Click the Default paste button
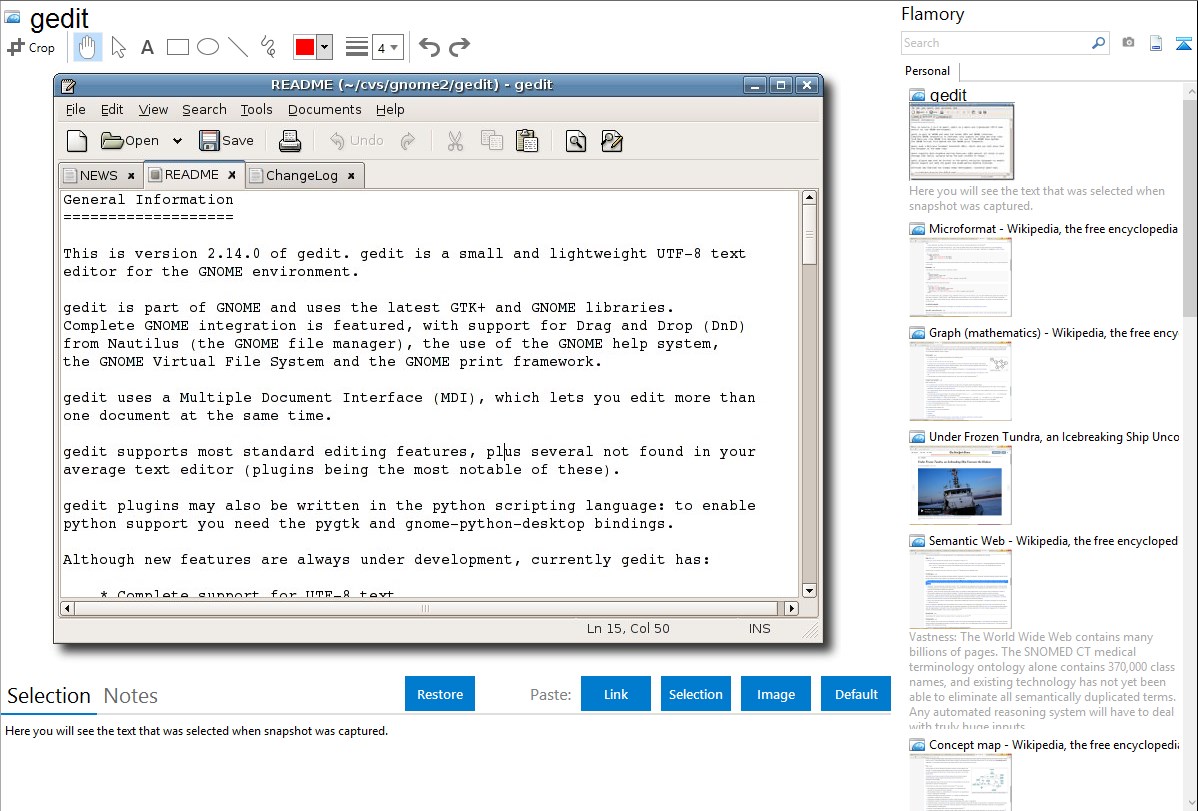1198x811 pixels. tap(856, 694)
